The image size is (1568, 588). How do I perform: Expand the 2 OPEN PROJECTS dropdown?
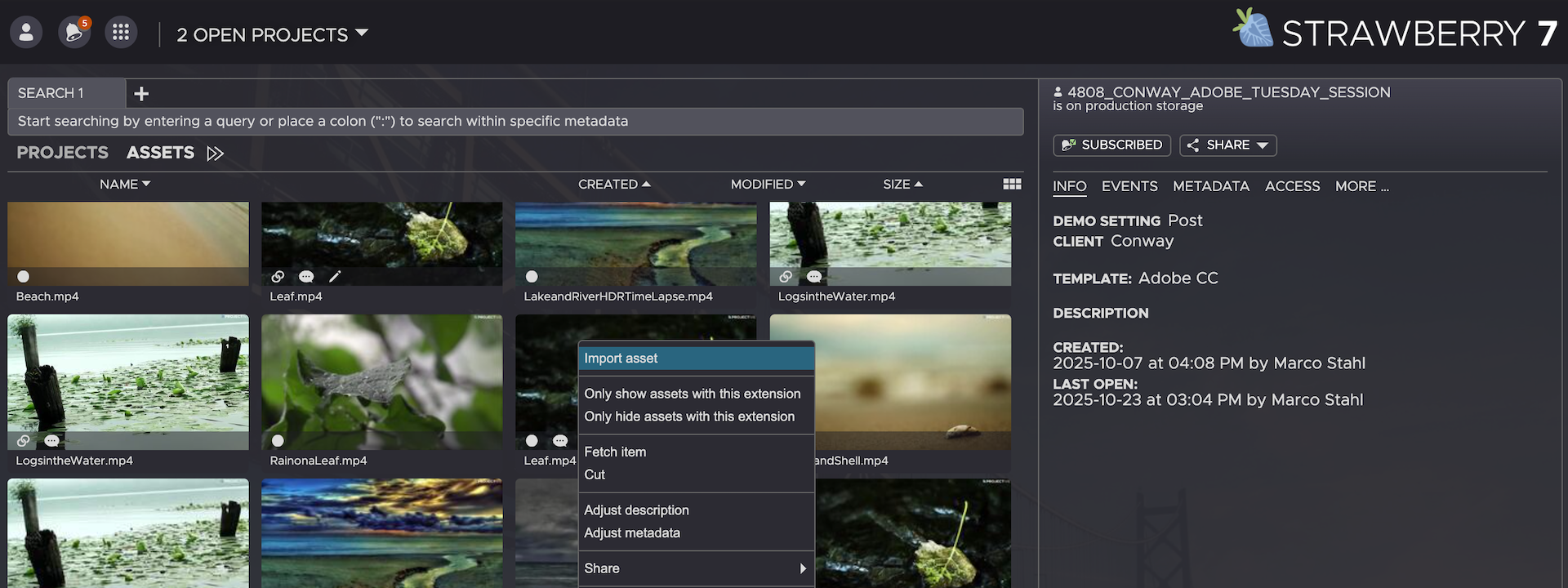[272, 34]
